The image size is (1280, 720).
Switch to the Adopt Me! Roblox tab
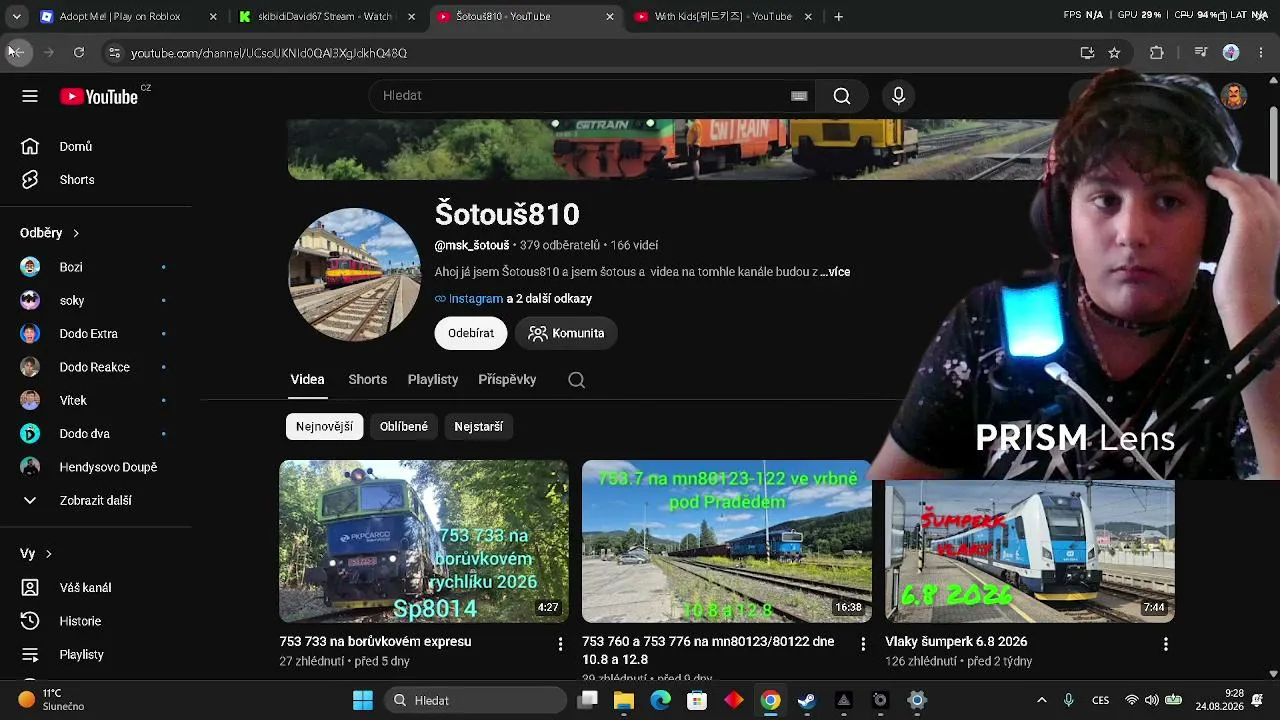click(127, 16)
